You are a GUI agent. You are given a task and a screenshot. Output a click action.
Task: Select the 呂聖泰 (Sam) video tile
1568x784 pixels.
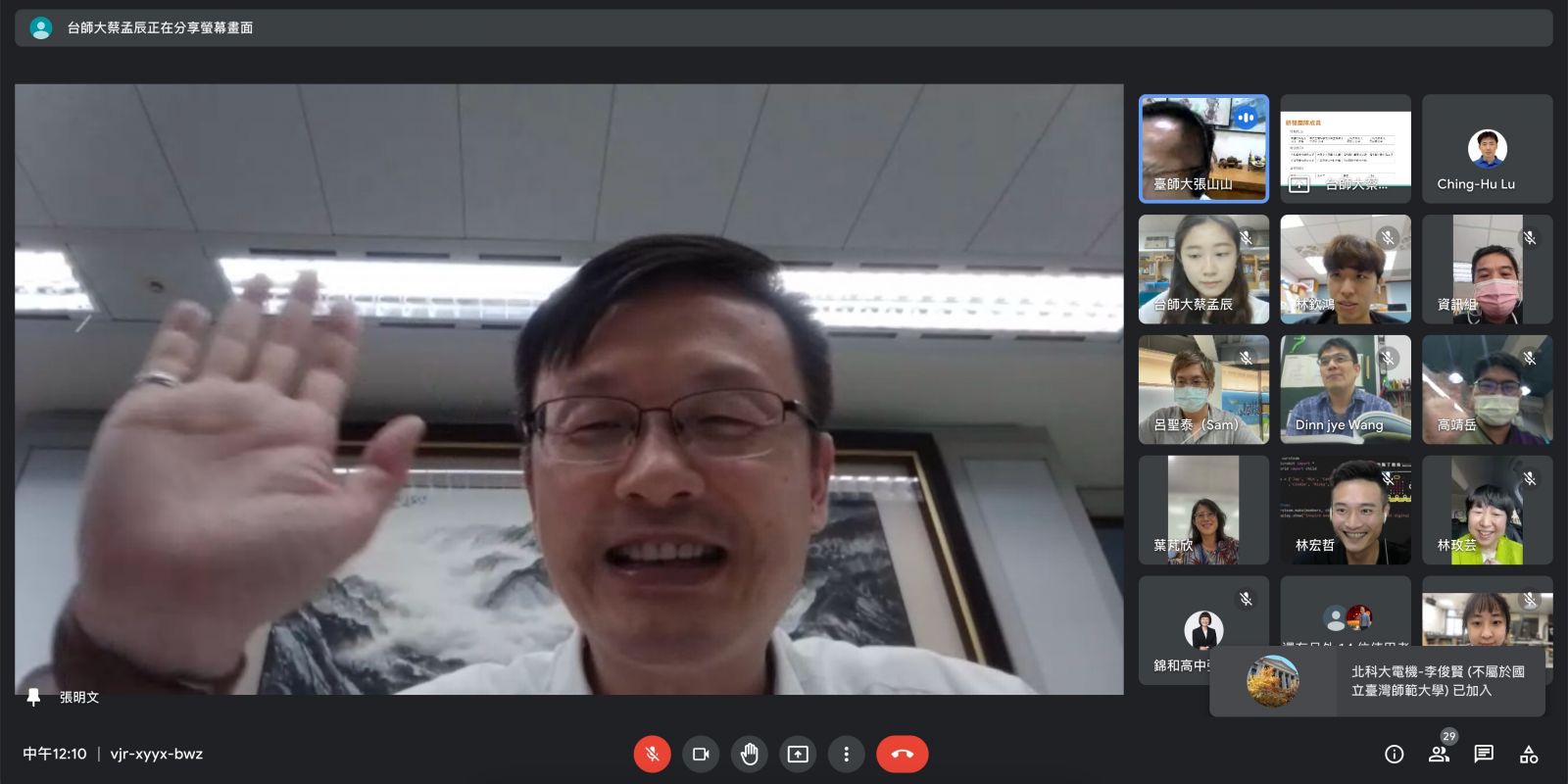point(1203,390)
